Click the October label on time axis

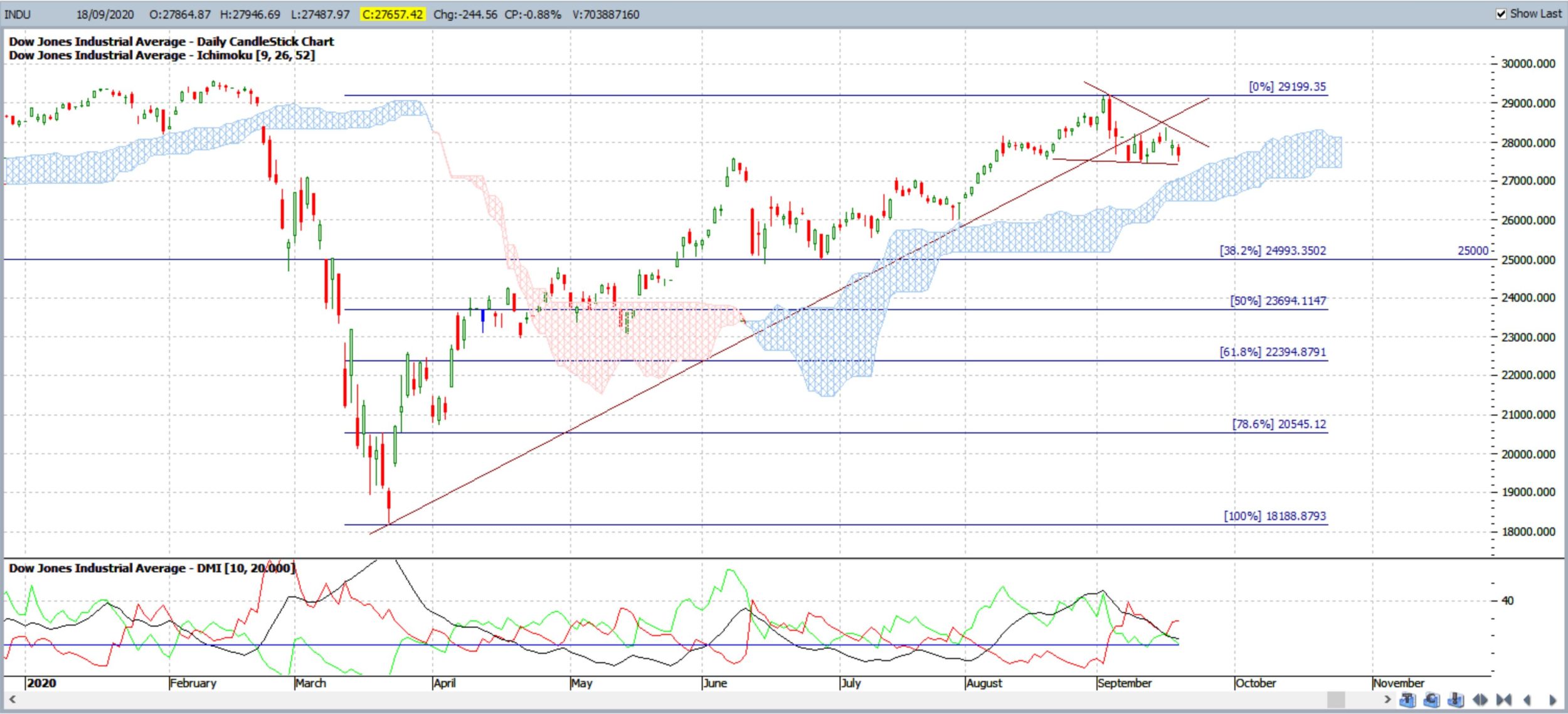coord(1256,683)
